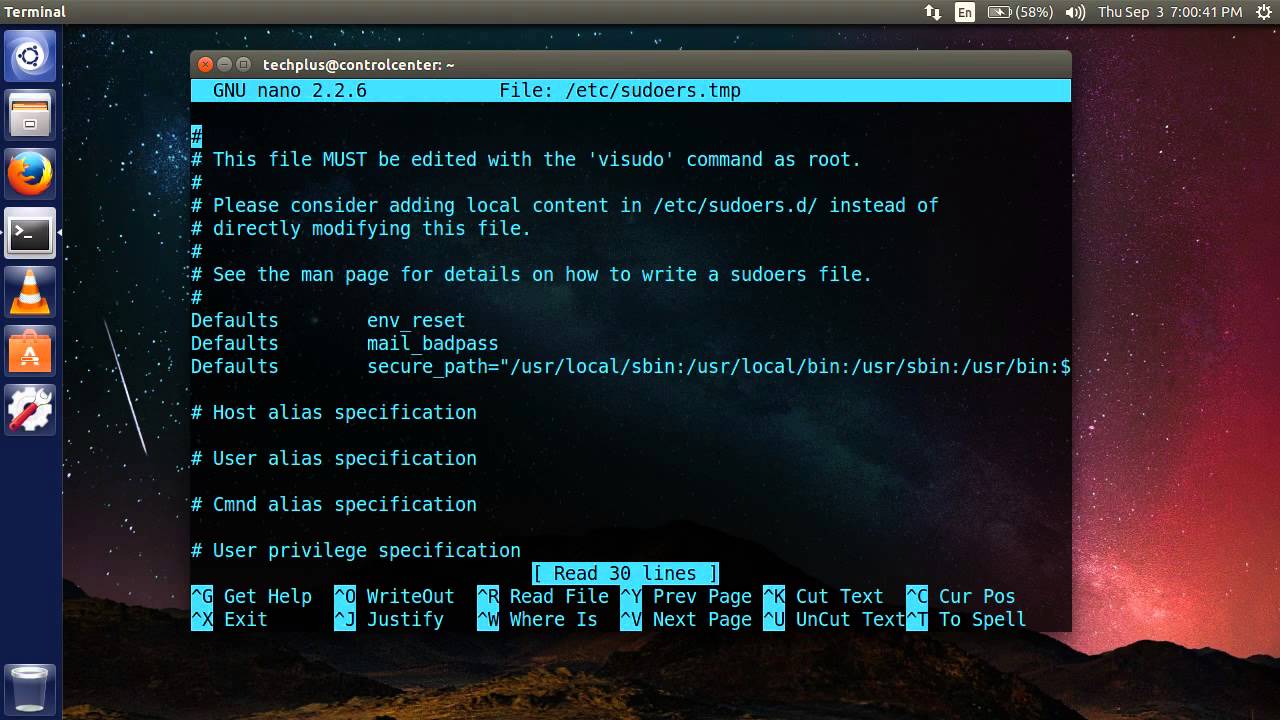The height and width of the screenshot is (720, 1280).
Task: Click the '[ Read 30 lines ]' status message
Action: click(x=625, y=574)
